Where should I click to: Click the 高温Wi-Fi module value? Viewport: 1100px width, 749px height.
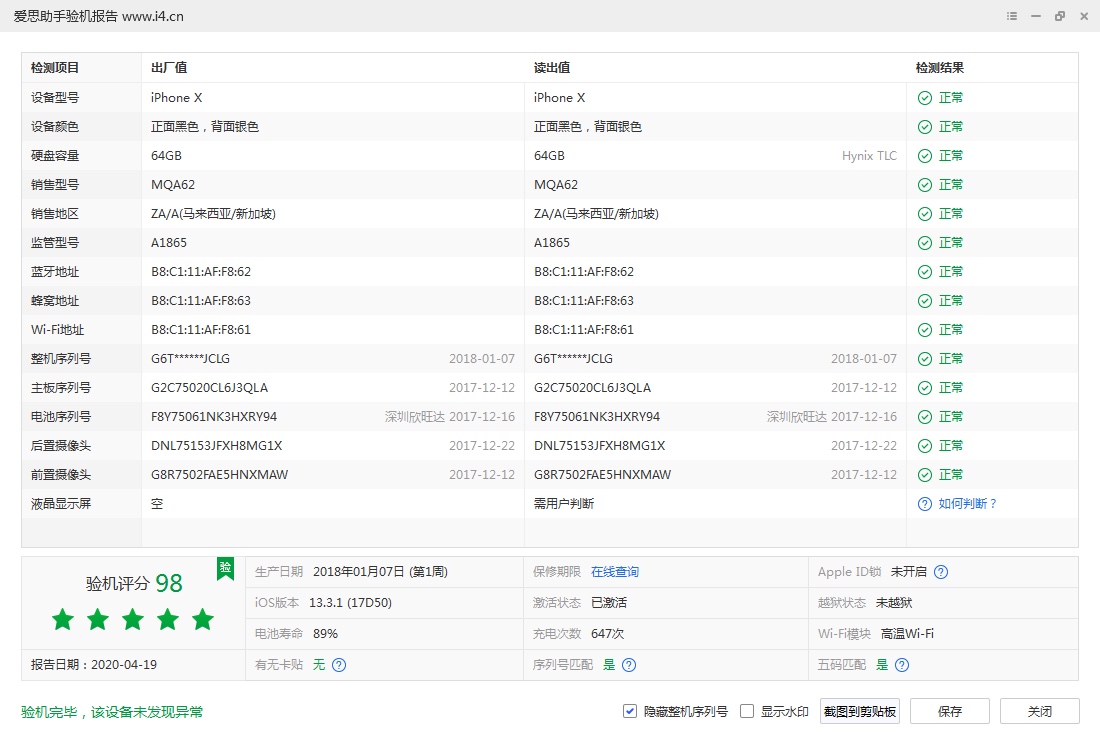(907, 634)
